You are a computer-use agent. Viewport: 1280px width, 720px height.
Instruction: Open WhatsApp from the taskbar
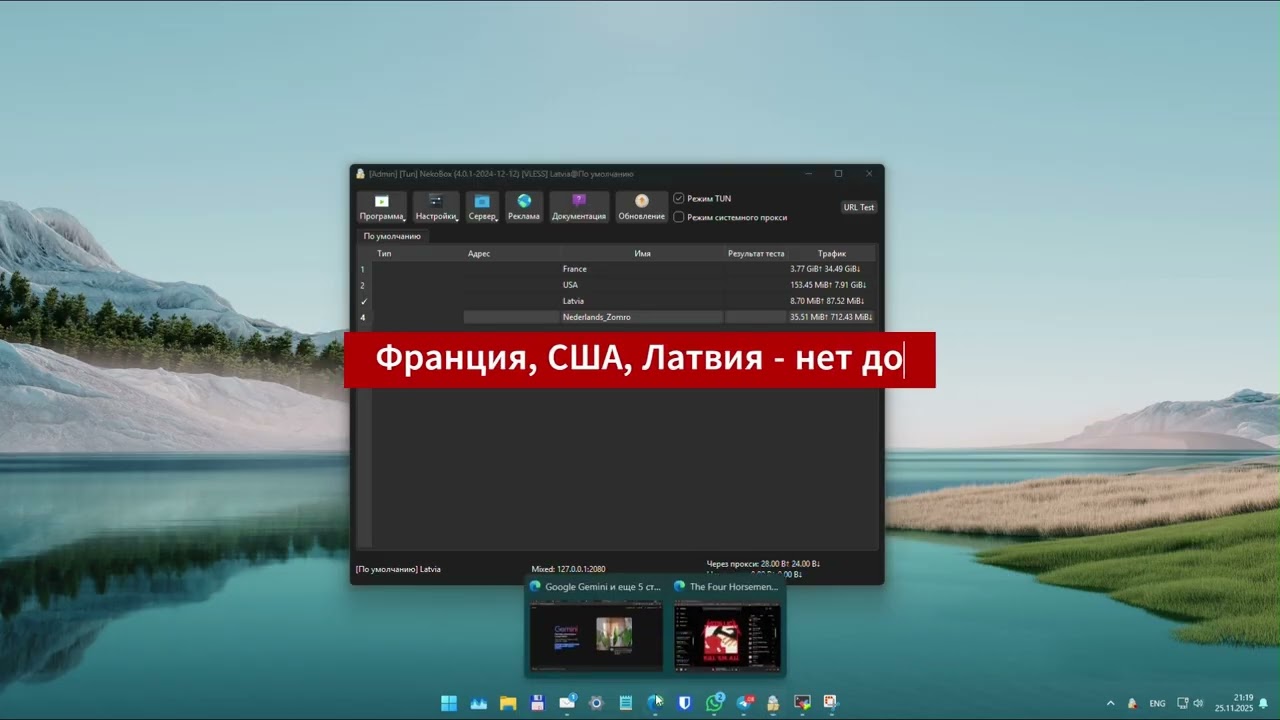714,703
